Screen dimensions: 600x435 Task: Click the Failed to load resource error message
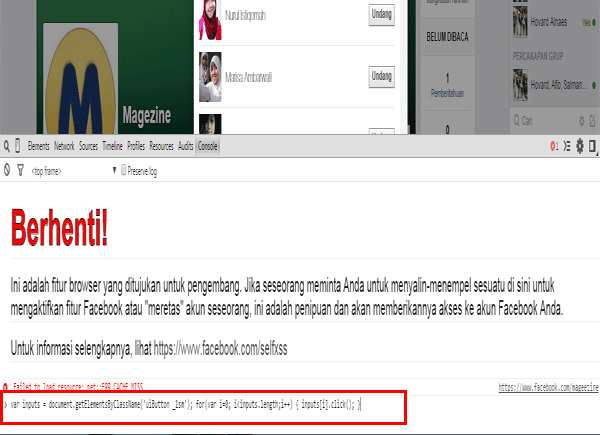pyautogui.click(x=78, y=387)
